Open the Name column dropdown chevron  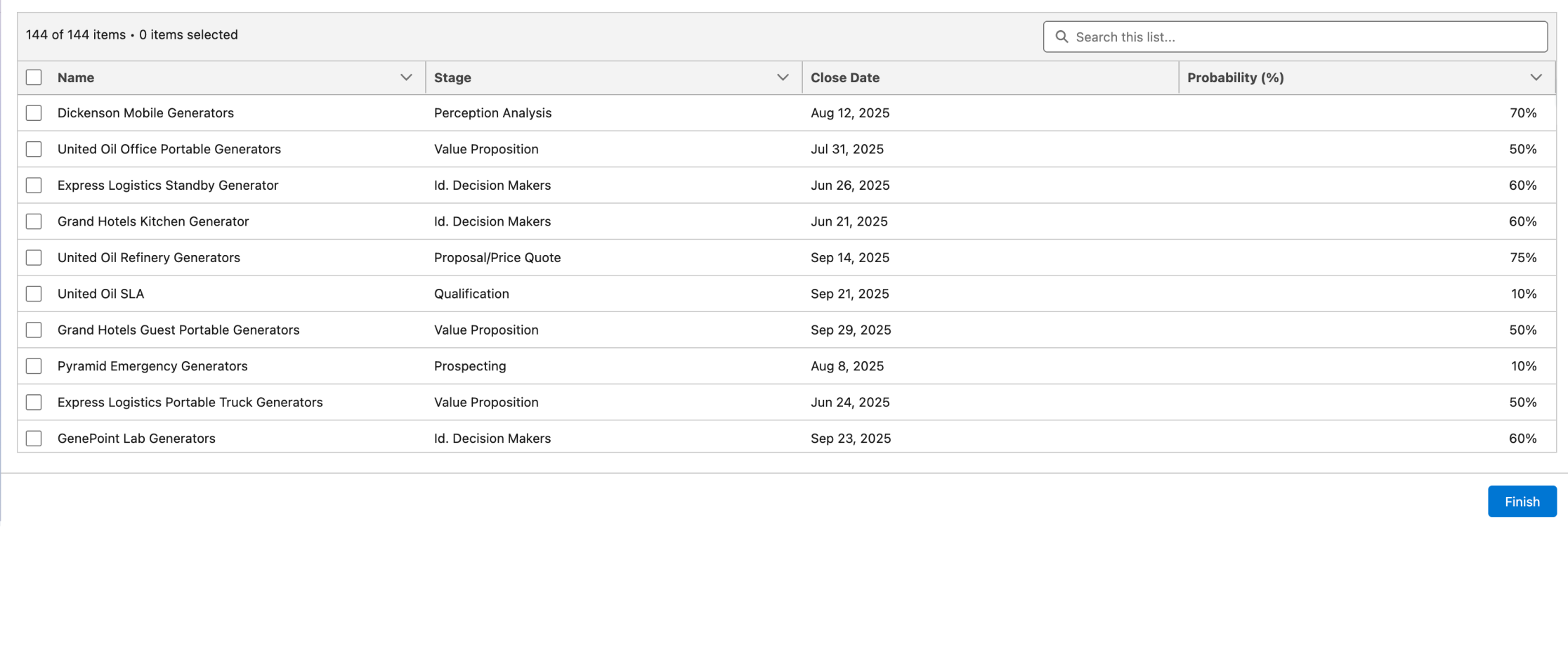point(406,77)
